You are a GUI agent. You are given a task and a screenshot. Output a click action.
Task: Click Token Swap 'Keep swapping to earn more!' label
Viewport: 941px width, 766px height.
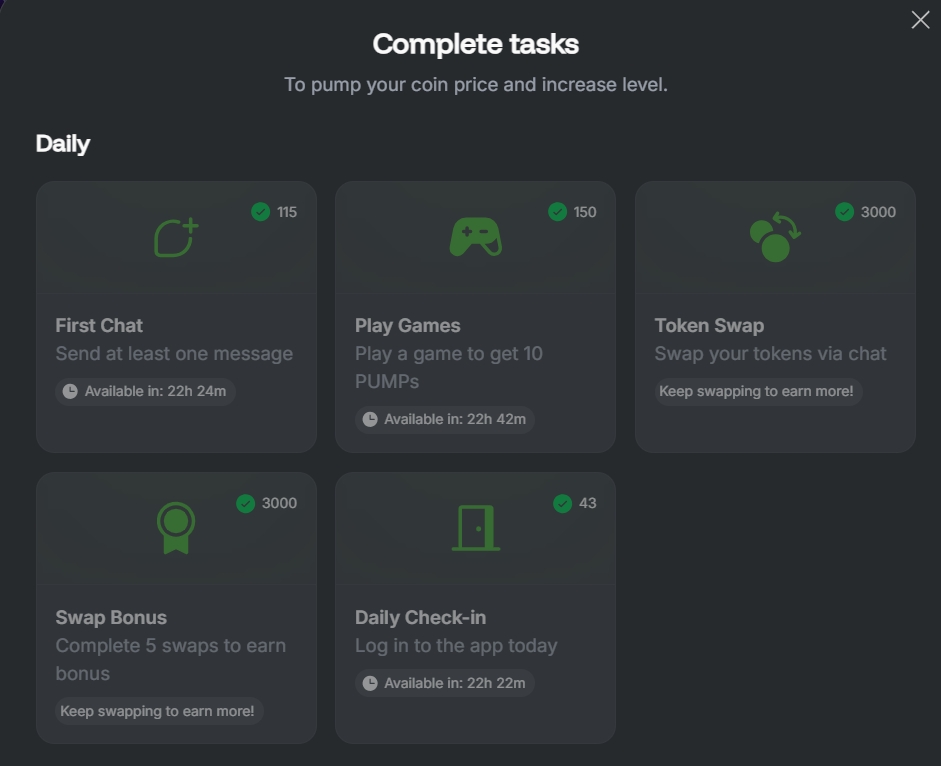point(758,391)
